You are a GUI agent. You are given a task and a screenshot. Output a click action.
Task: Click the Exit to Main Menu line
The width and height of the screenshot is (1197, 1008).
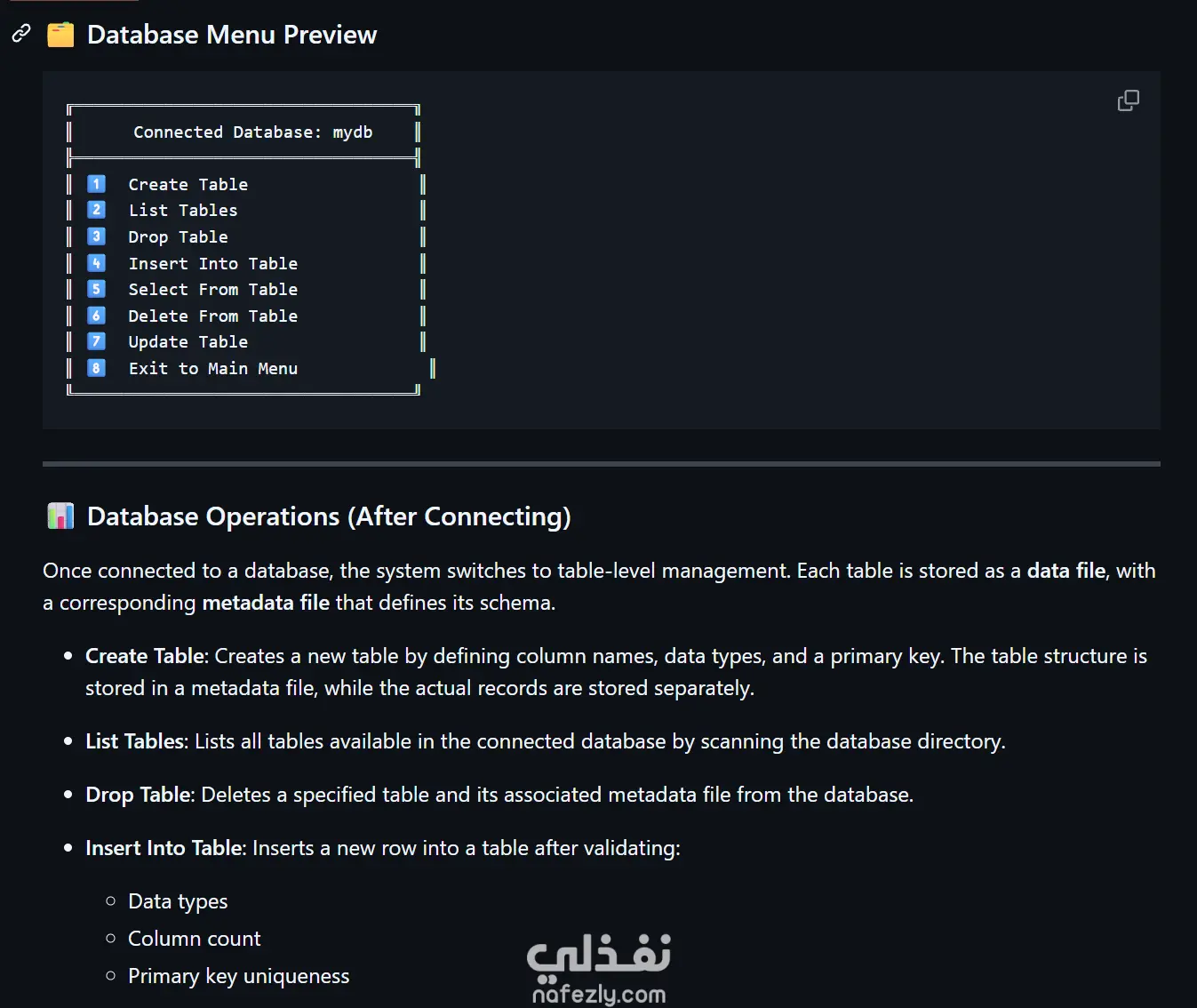(213, 368)
